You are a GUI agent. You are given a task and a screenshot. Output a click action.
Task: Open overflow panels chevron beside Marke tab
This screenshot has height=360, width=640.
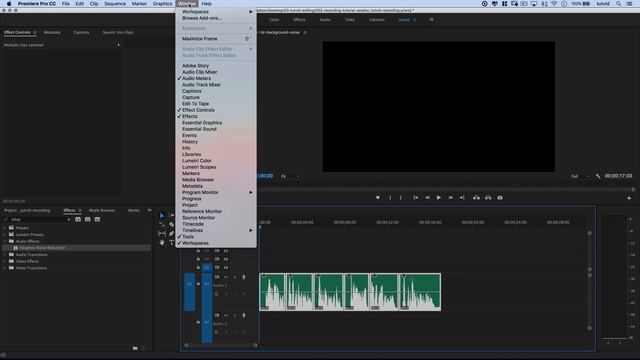click(149, 210)
